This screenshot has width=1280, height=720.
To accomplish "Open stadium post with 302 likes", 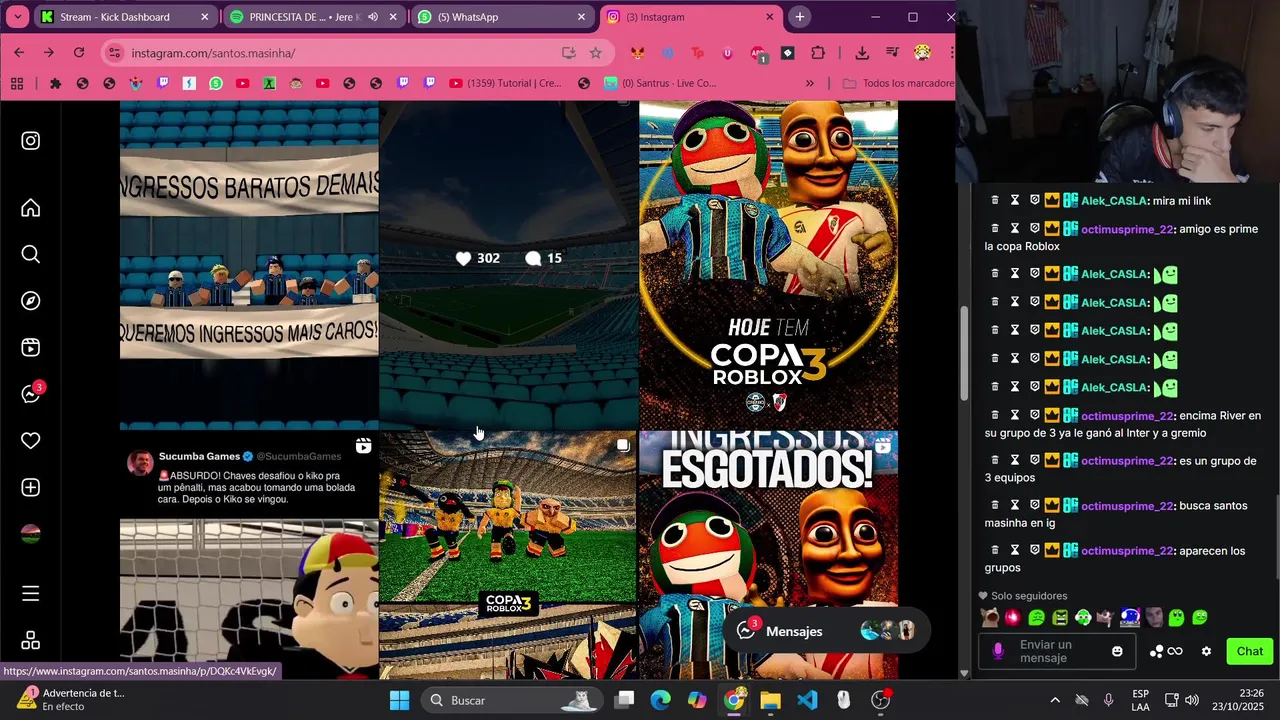I will click(508, 265).
